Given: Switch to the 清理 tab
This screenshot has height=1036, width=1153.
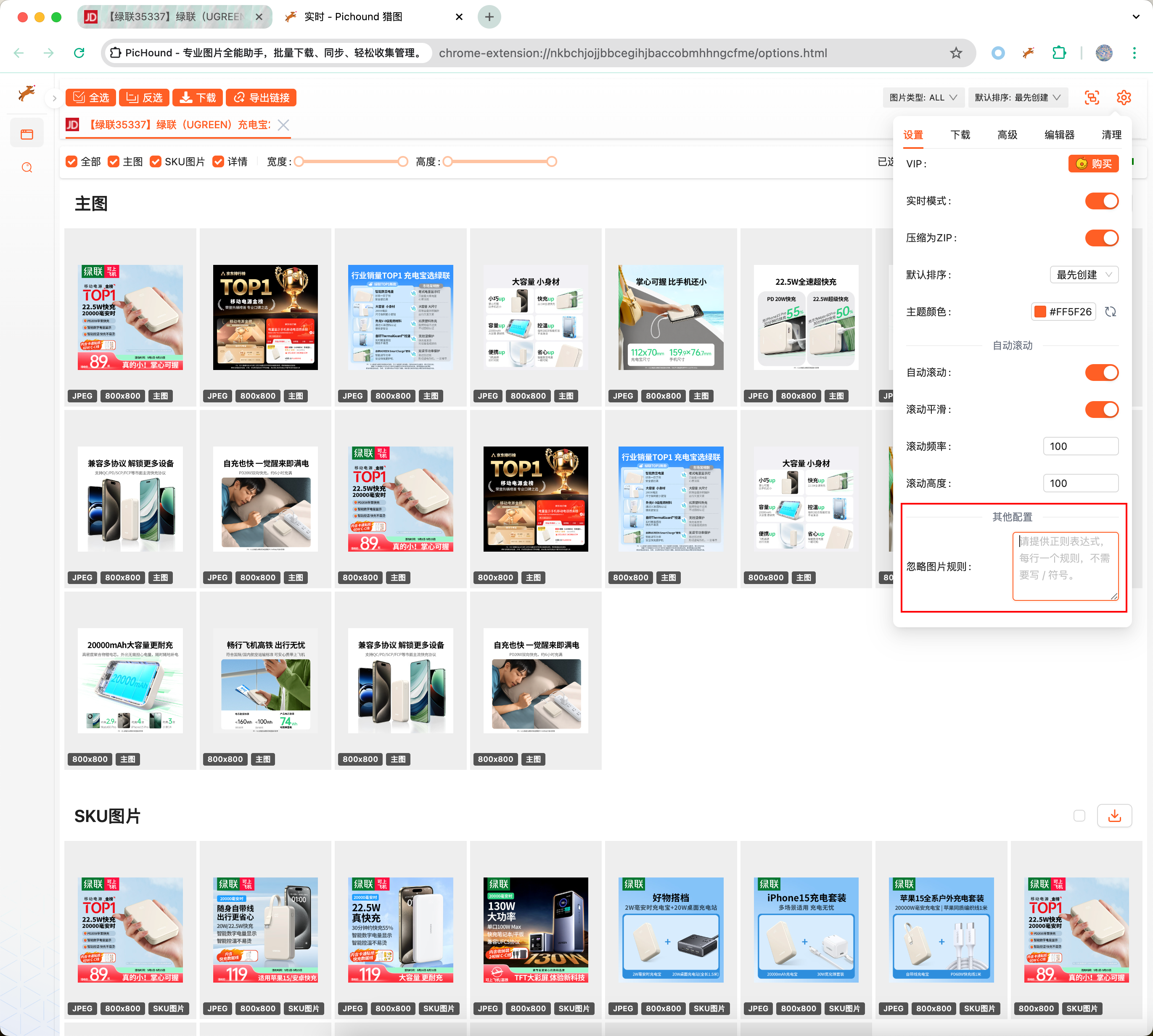Looking at the screenshot, I should point(1111,135).
